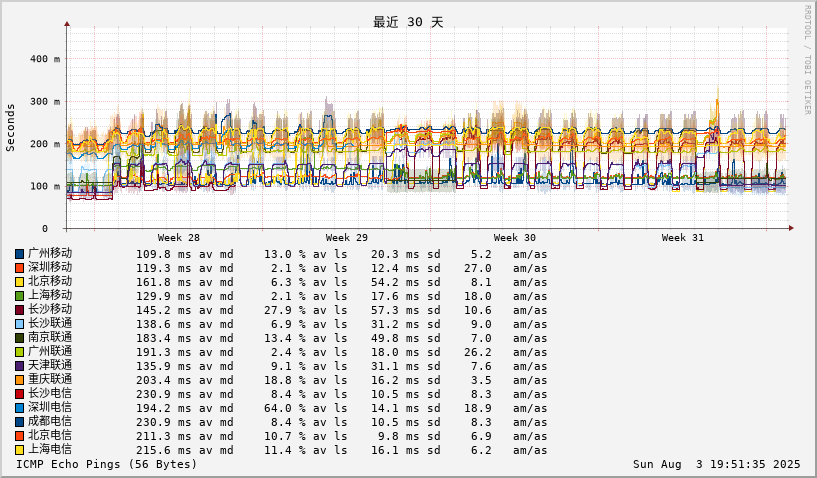Select the 119.3 ms median value

164,268
